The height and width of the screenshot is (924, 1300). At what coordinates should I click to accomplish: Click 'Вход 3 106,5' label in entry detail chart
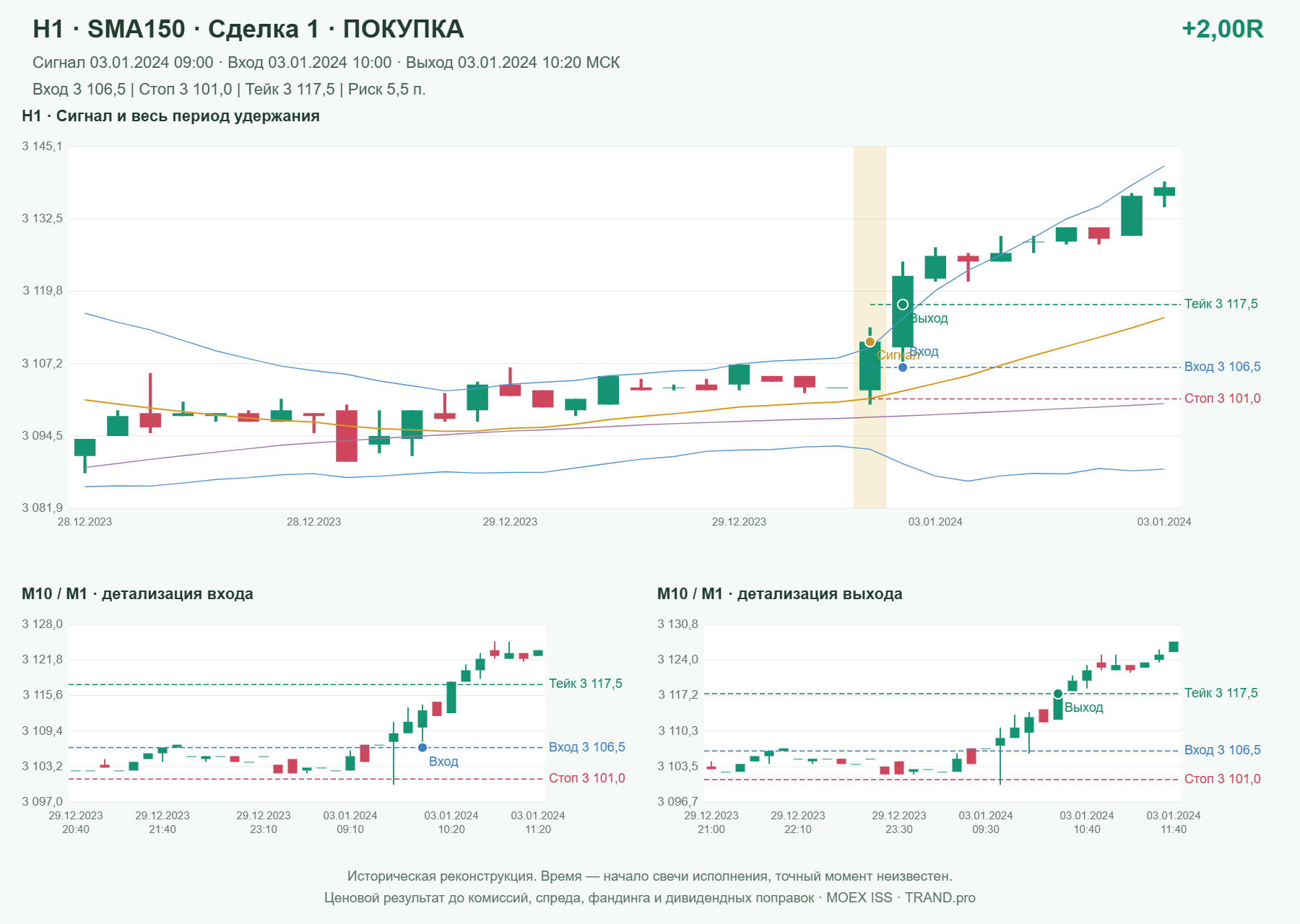[x=586, y=747]
